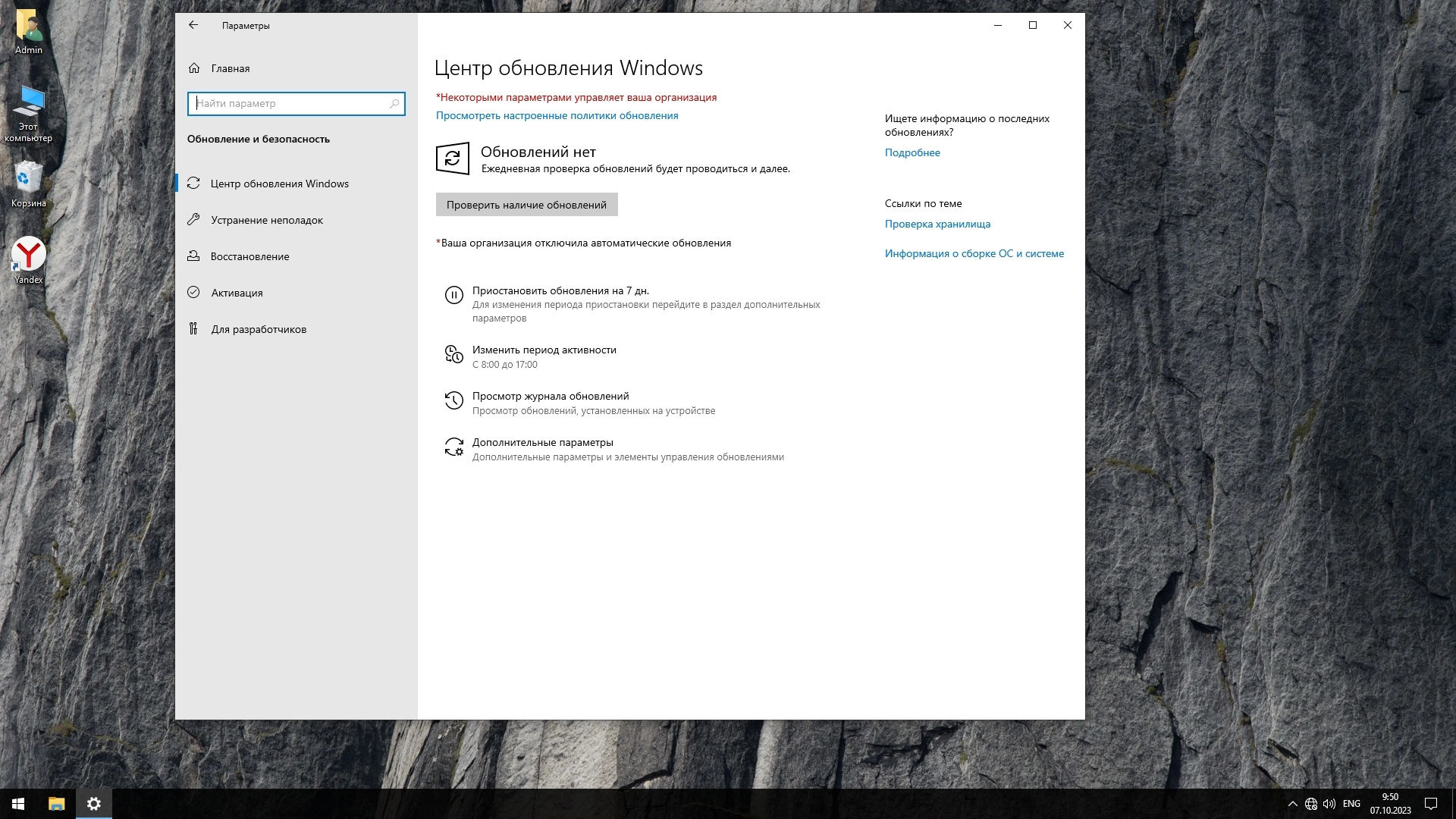
Task: Open Yandex browser desktop shortcut
Action: pos(29,256)
